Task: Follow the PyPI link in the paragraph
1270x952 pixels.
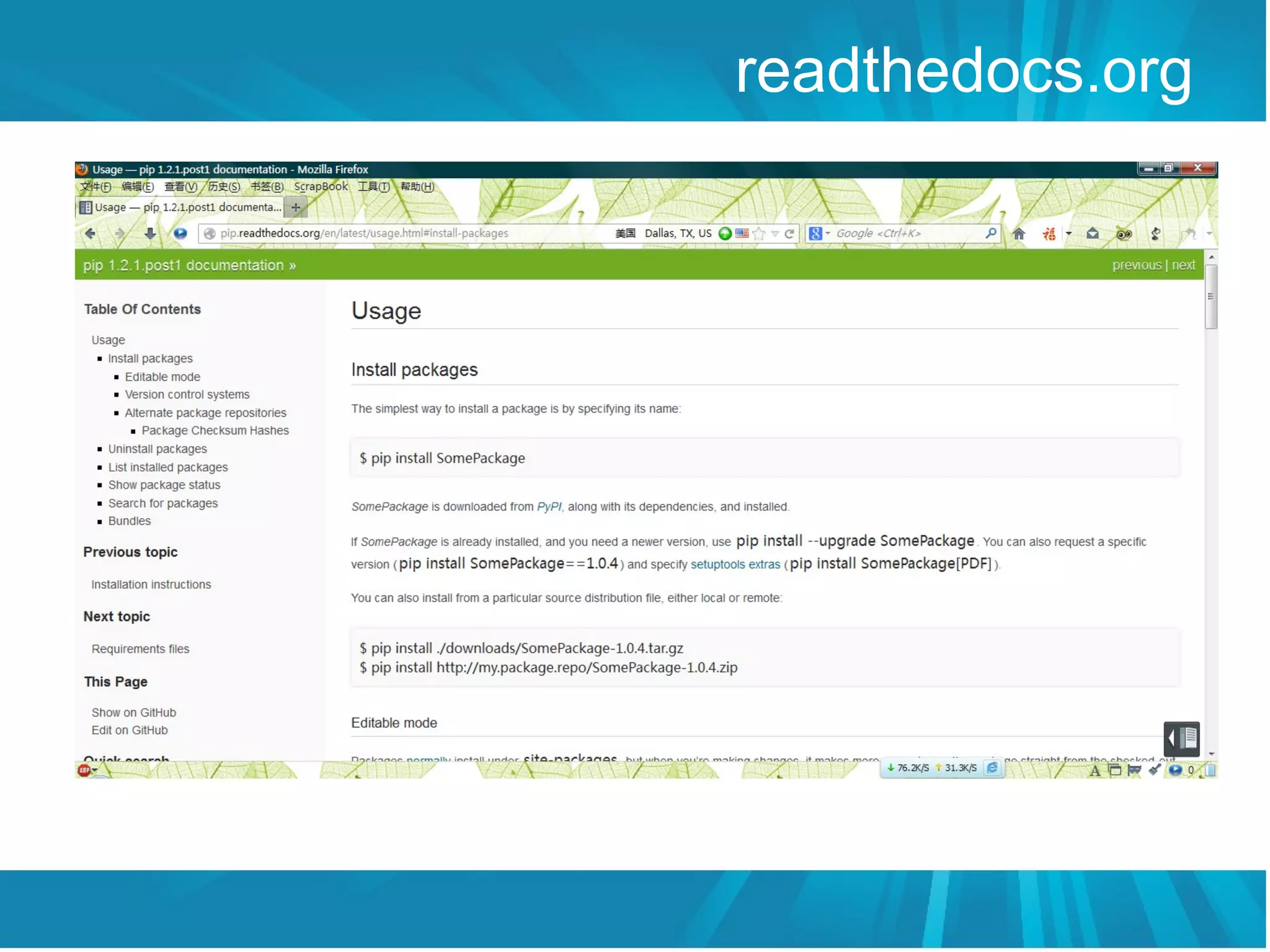Action: [x=549, y=507]
